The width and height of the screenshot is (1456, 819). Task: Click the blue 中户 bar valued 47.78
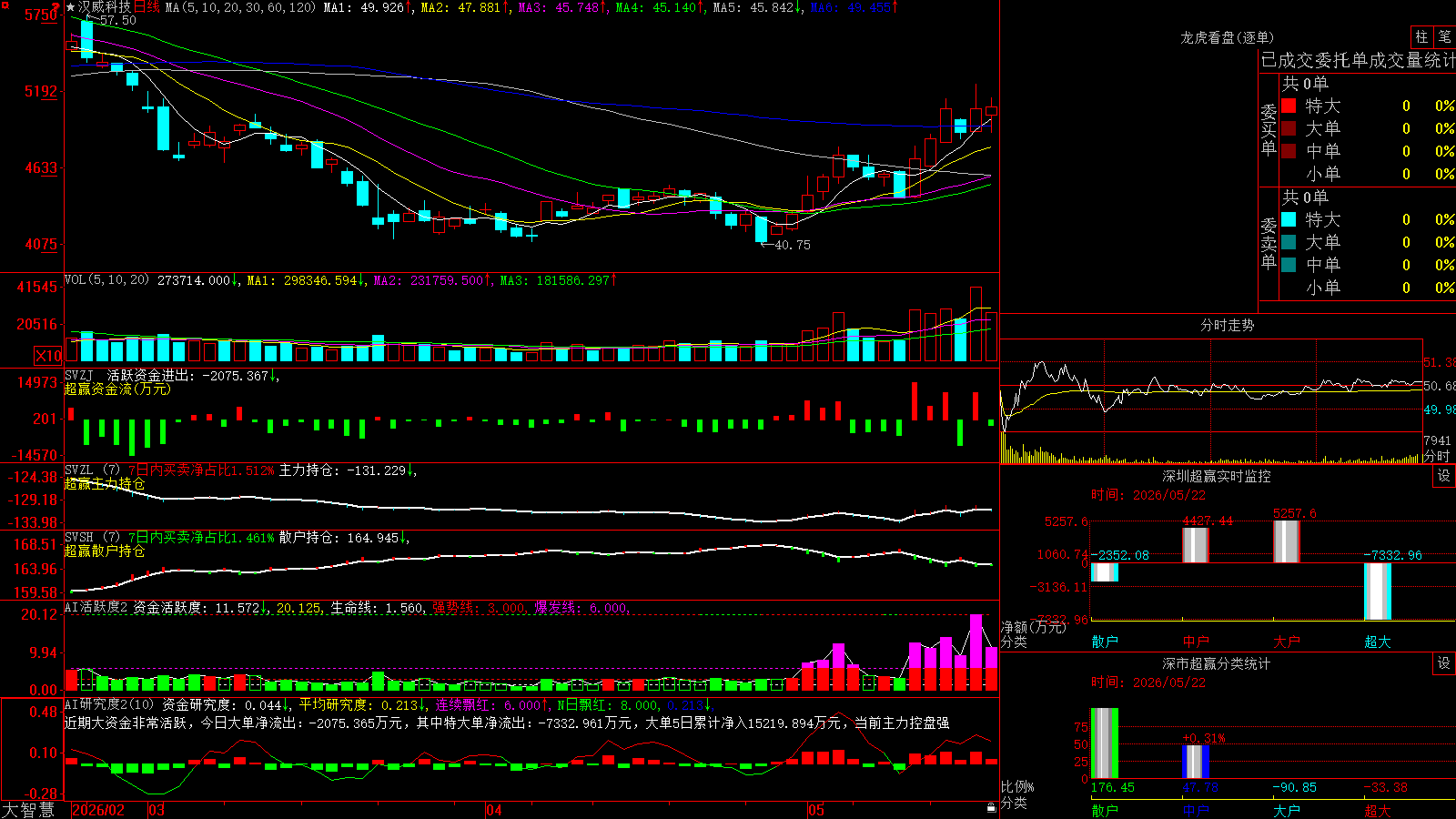pos(1196,763)
